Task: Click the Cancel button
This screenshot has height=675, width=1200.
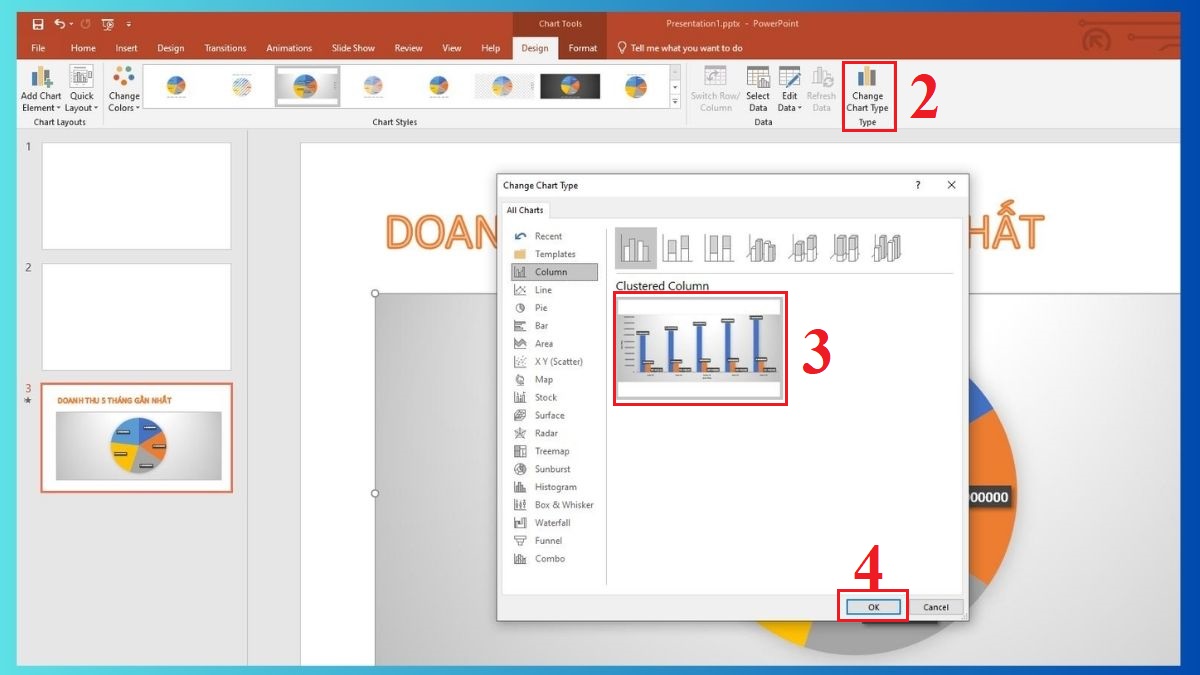Action: pyautogui.click(x=936, y=606)
